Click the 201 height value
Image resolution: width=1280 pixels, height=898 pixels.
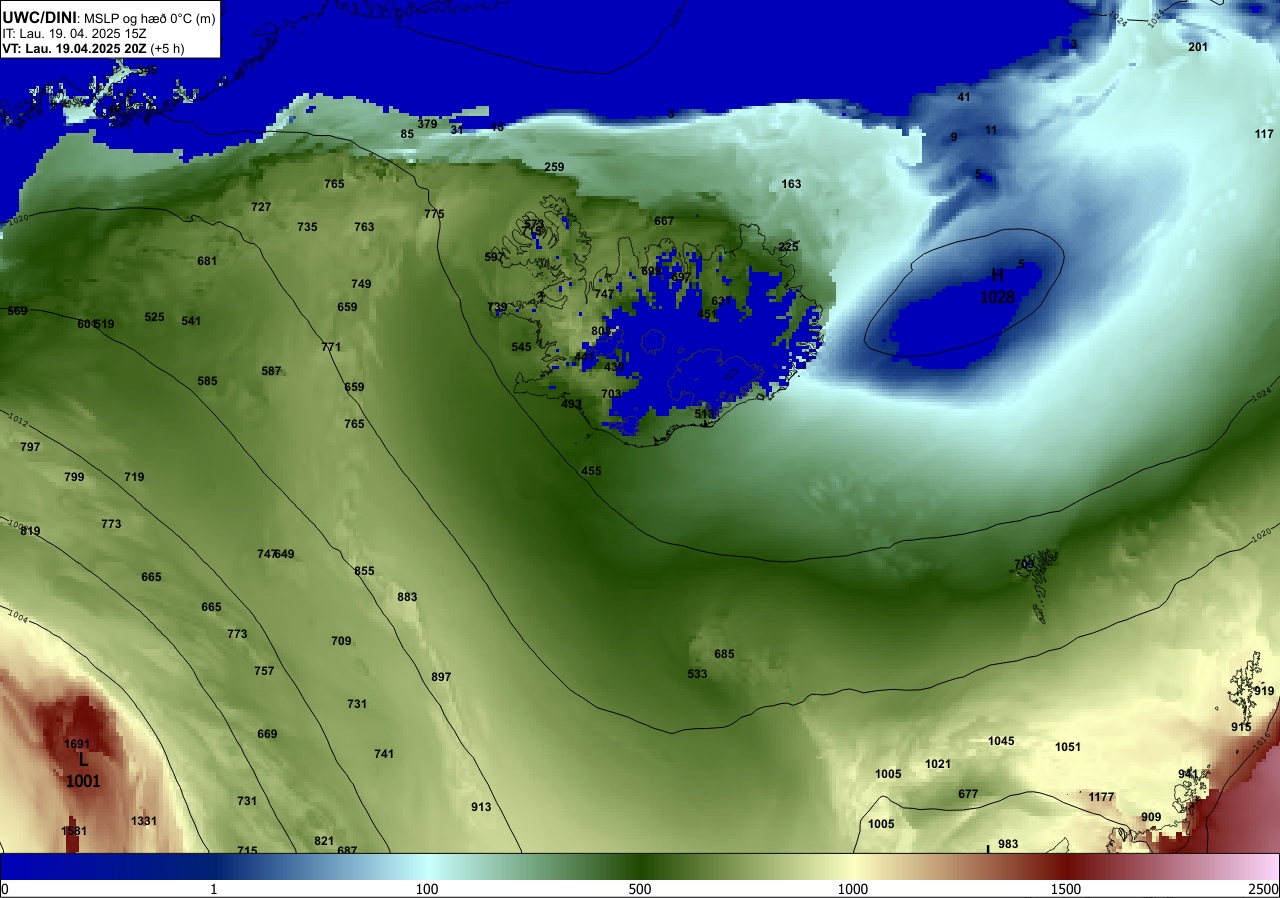coord(1198,47)
